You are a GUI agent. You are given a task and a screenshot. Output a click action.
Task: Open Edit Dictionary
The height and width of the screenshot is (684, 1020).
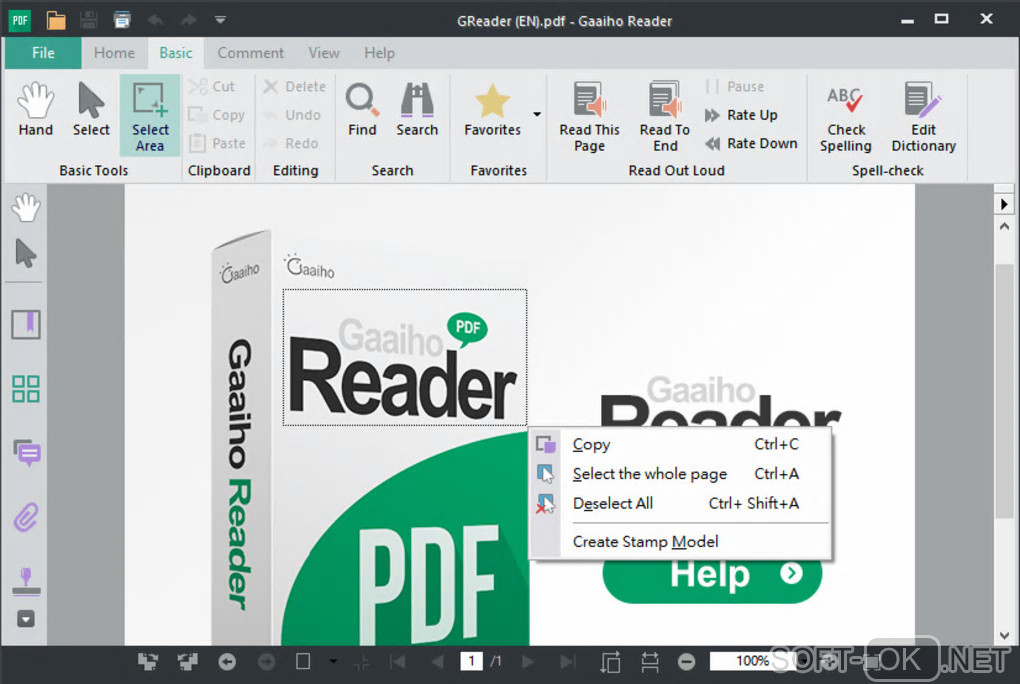(923, 117)
